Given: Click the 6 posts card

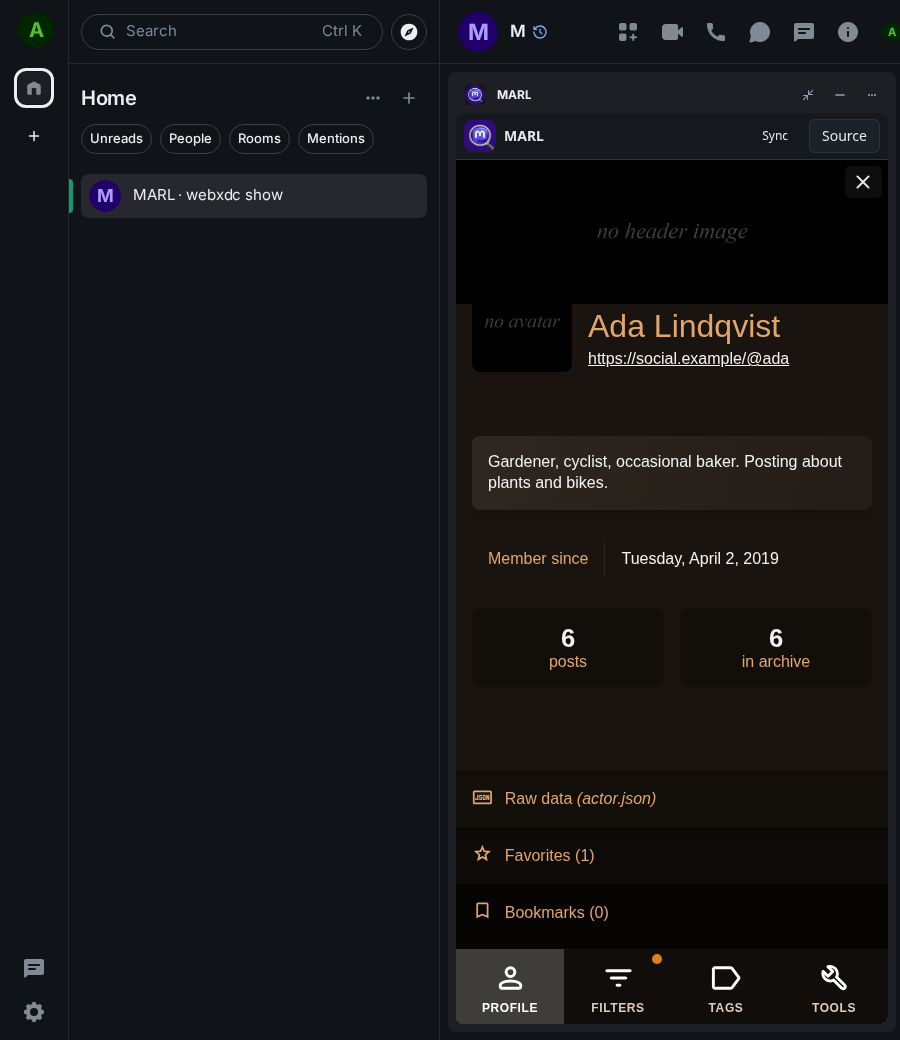Looking at the screenshot, I should click(568, 647).
